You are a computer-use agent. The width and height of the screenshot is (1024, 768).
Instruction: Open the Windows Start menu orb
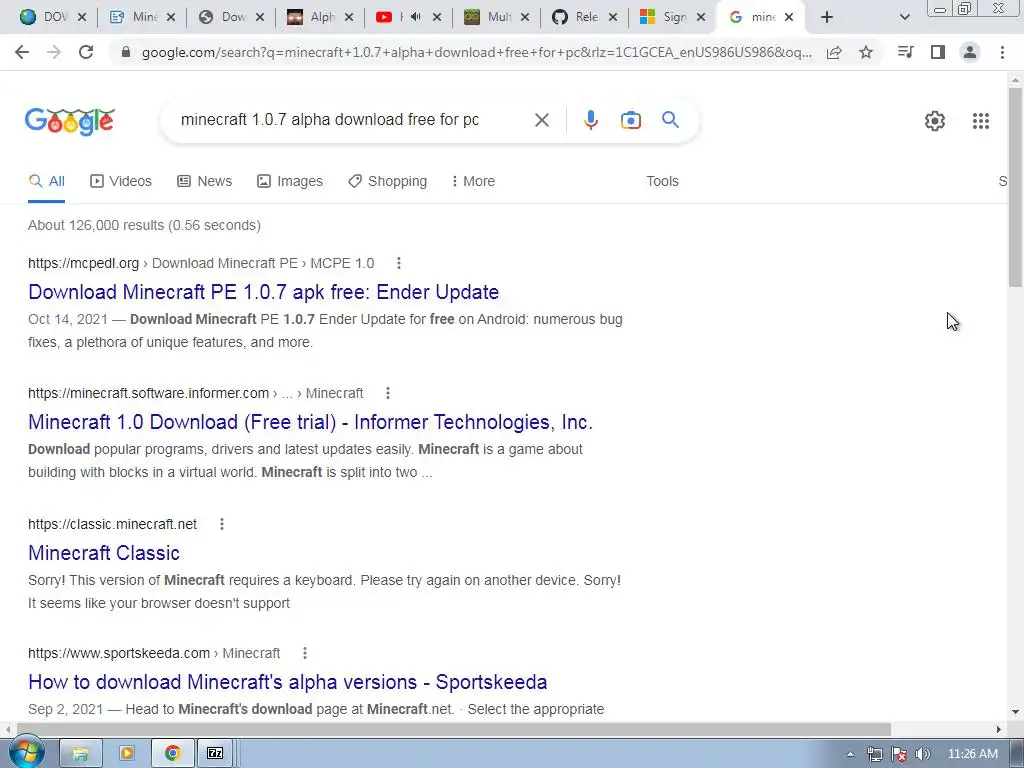click(x=26, y=752)
